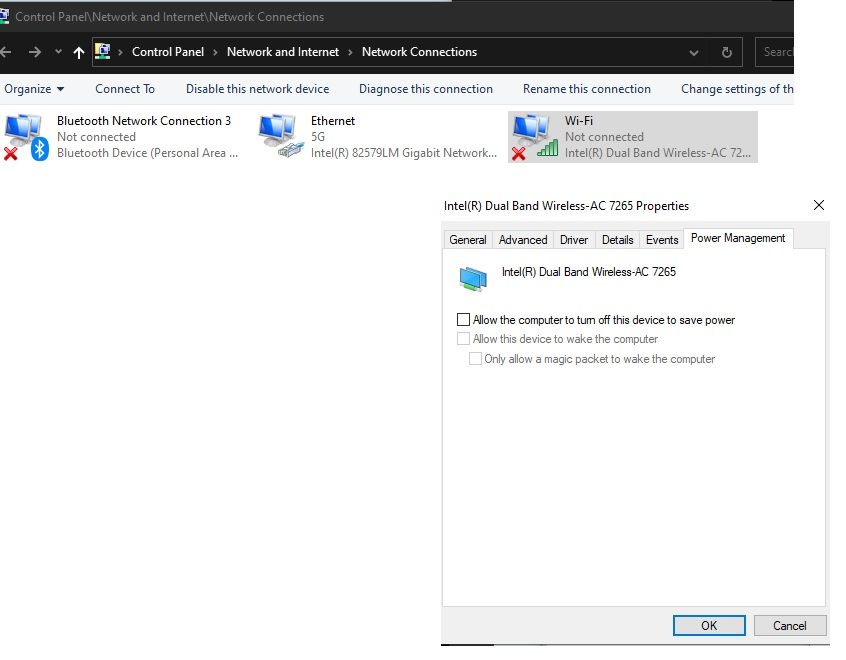Click Diagnose this connection
This screenshot has height=660, width=846.
click(x=426, y=89)
